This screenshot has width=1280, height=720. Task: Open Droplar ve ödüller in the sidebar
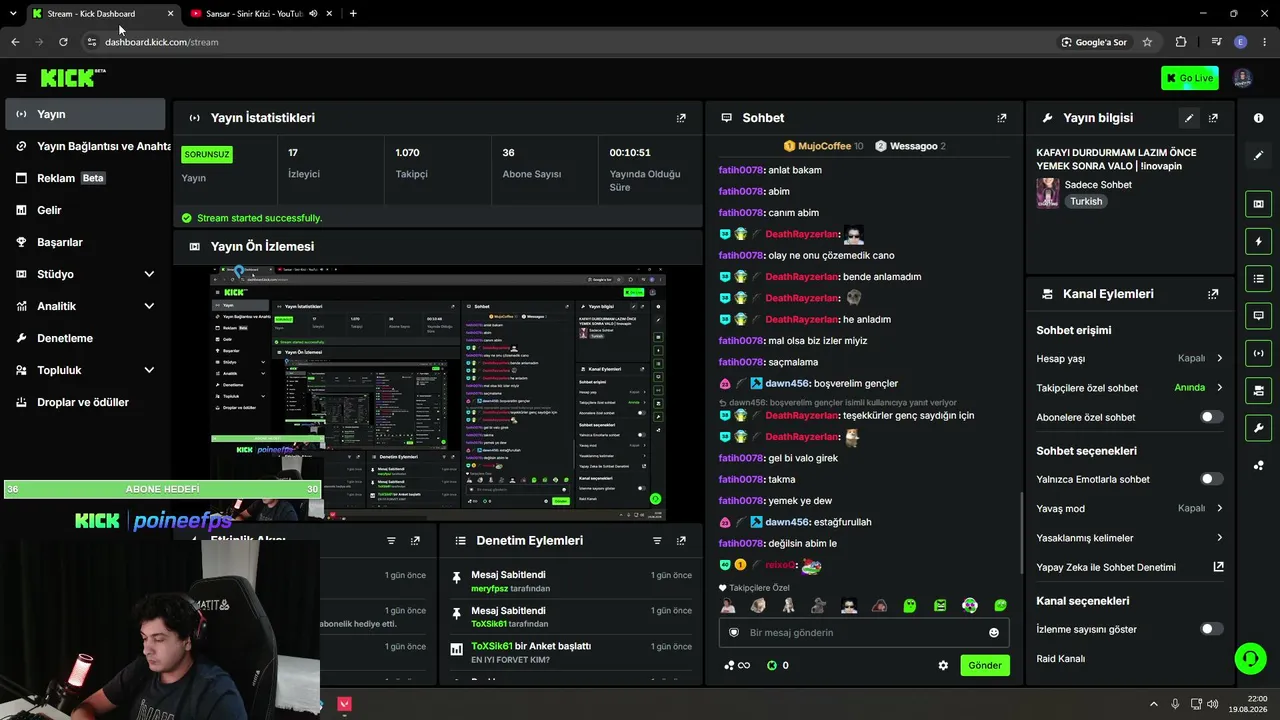[x=85, y=402]
